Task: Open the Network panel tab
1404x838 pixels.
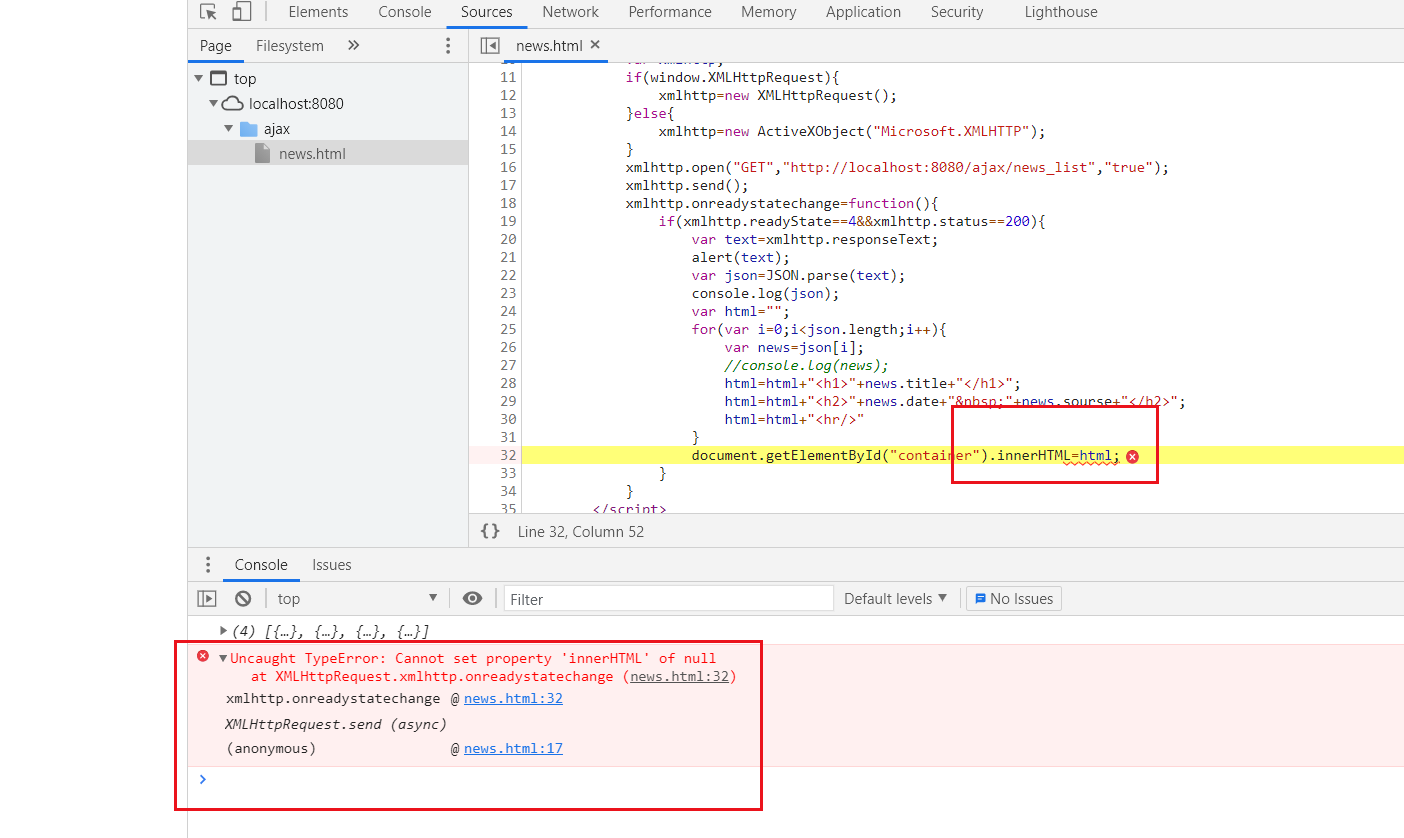Action: (x=571, y=12)
